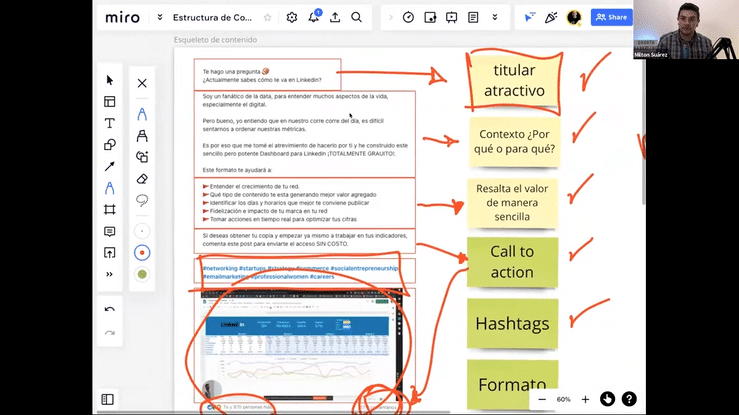The width and height of the screenshot is (739, 415).
Task: Open the notifications bell
Action: 314,17
